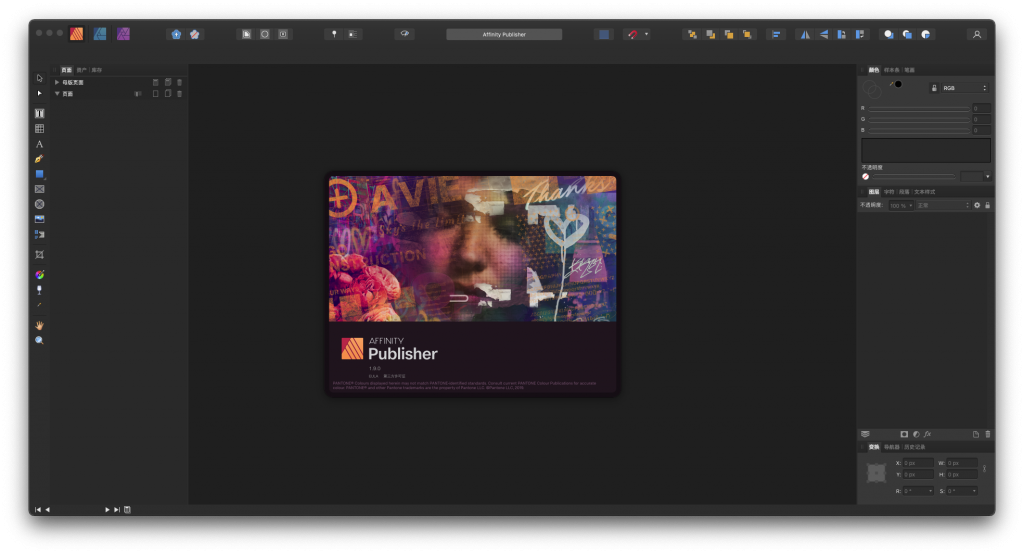Screen dimensions: 1024x554
Task: Click Delete Layer trash icon
Action: click(x=988, y=434)
